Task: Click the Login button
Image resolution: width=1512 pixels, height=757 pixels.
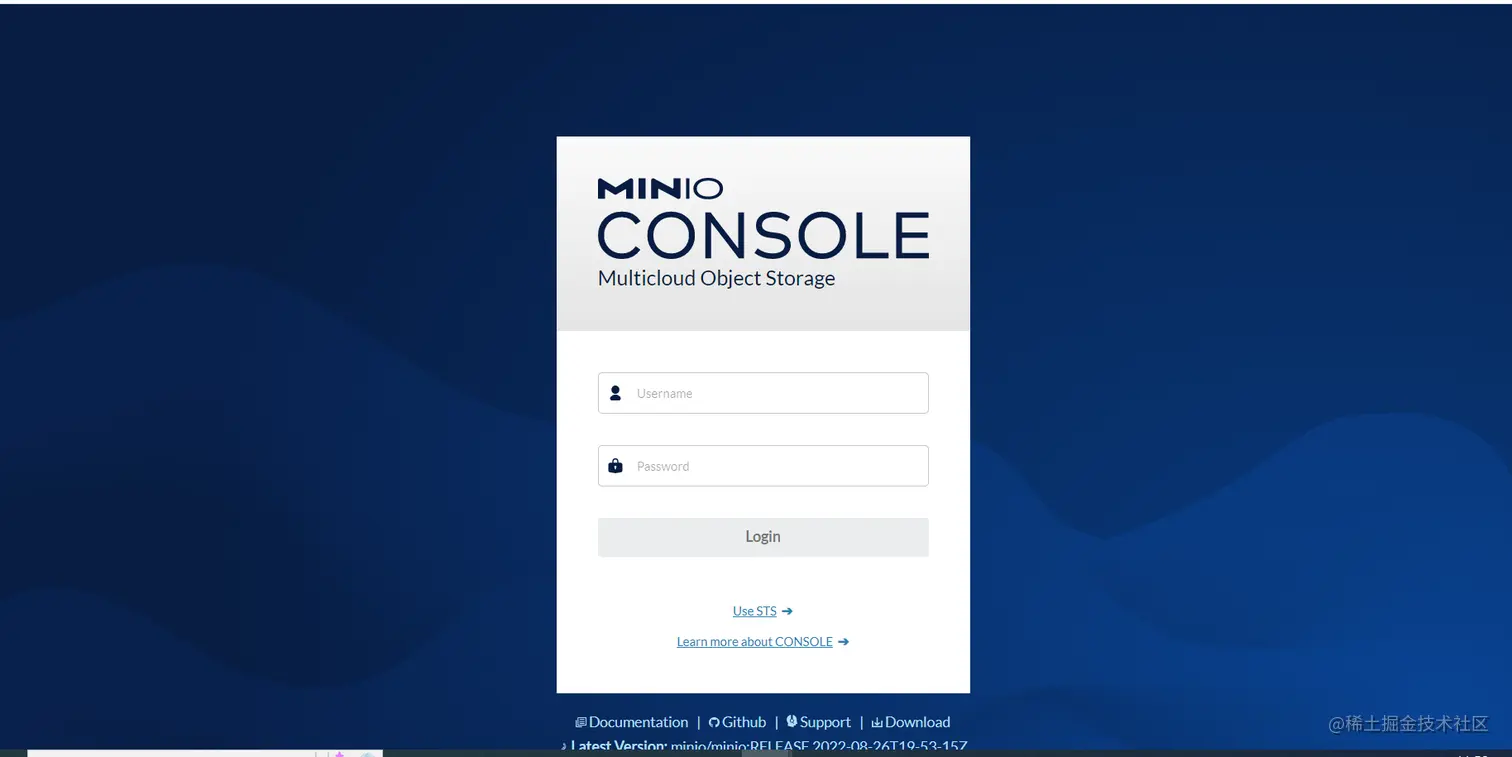Action: click(763, 537)
